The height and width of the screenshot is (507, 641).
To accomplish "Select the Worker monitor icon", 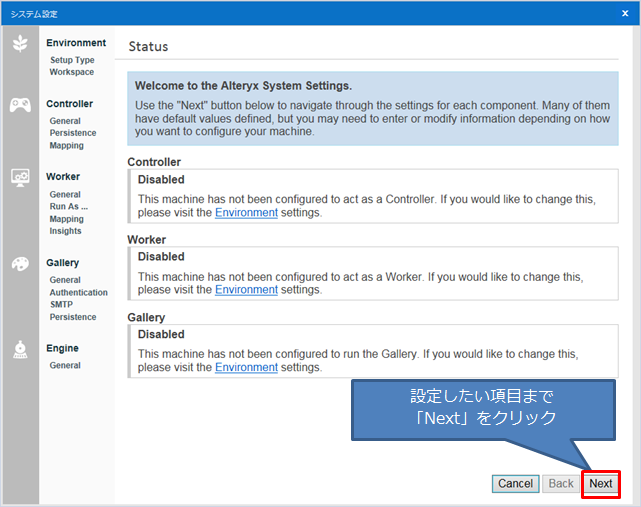I will click(x=20, y=178).
